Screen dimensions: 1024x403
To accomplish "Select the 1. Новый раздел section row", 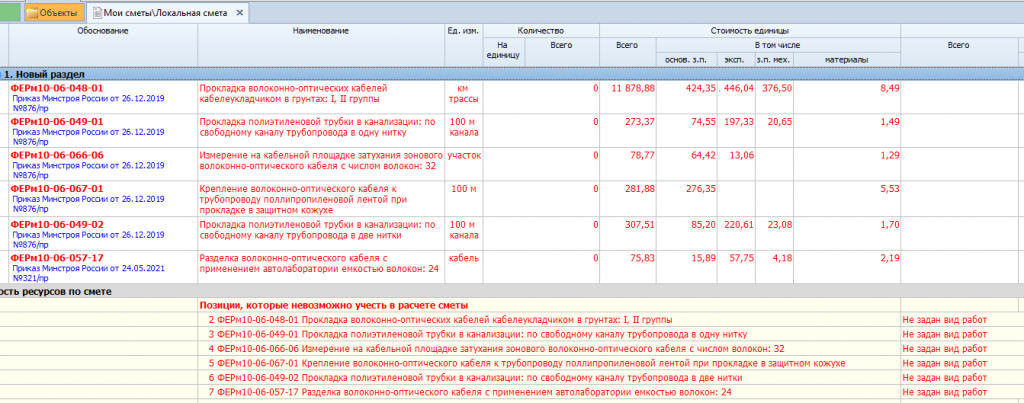I will (x=512, y=74).
